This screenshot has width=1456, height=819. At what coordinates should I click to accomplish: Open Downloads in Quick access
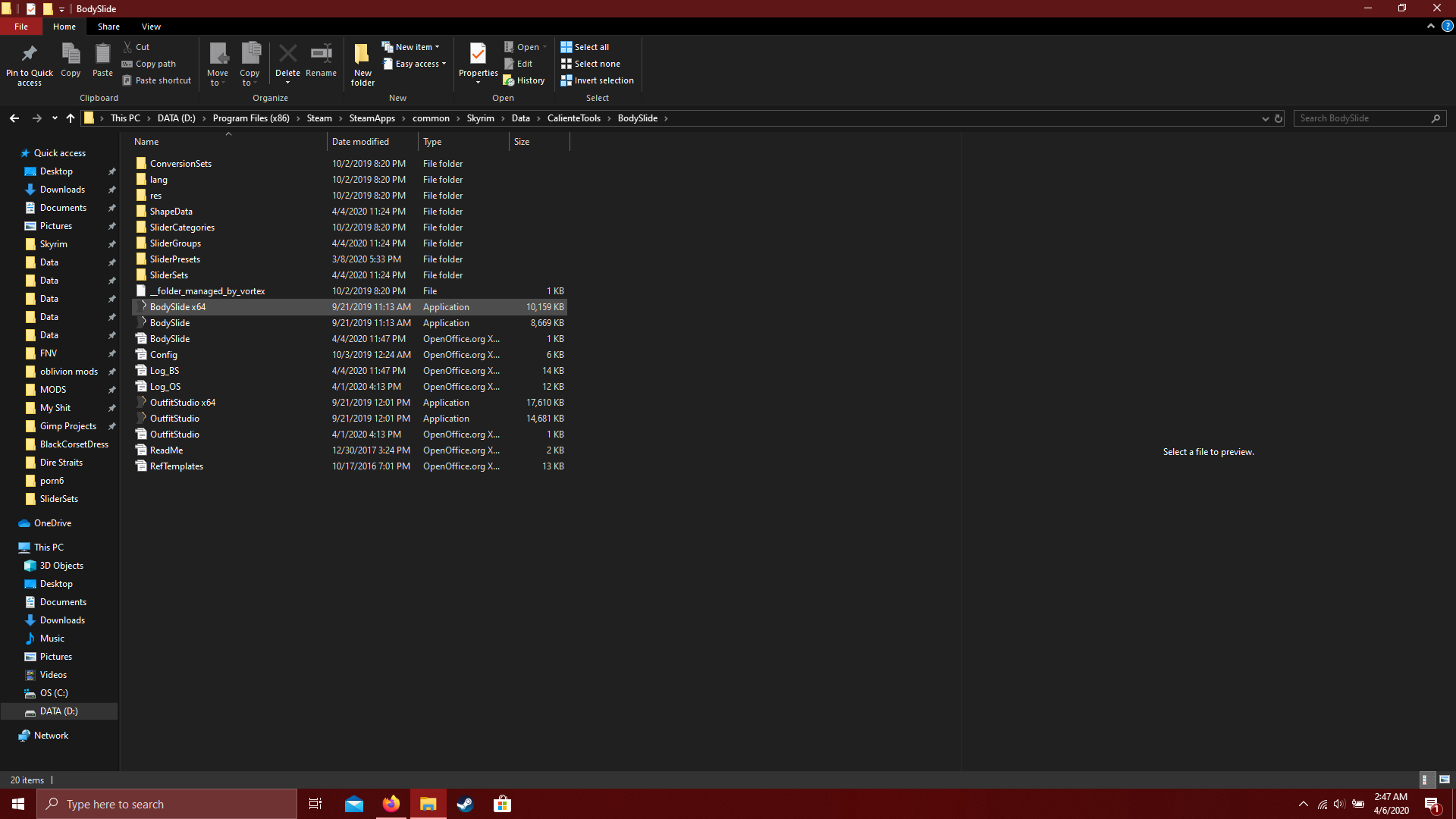(x=62, y=190)
